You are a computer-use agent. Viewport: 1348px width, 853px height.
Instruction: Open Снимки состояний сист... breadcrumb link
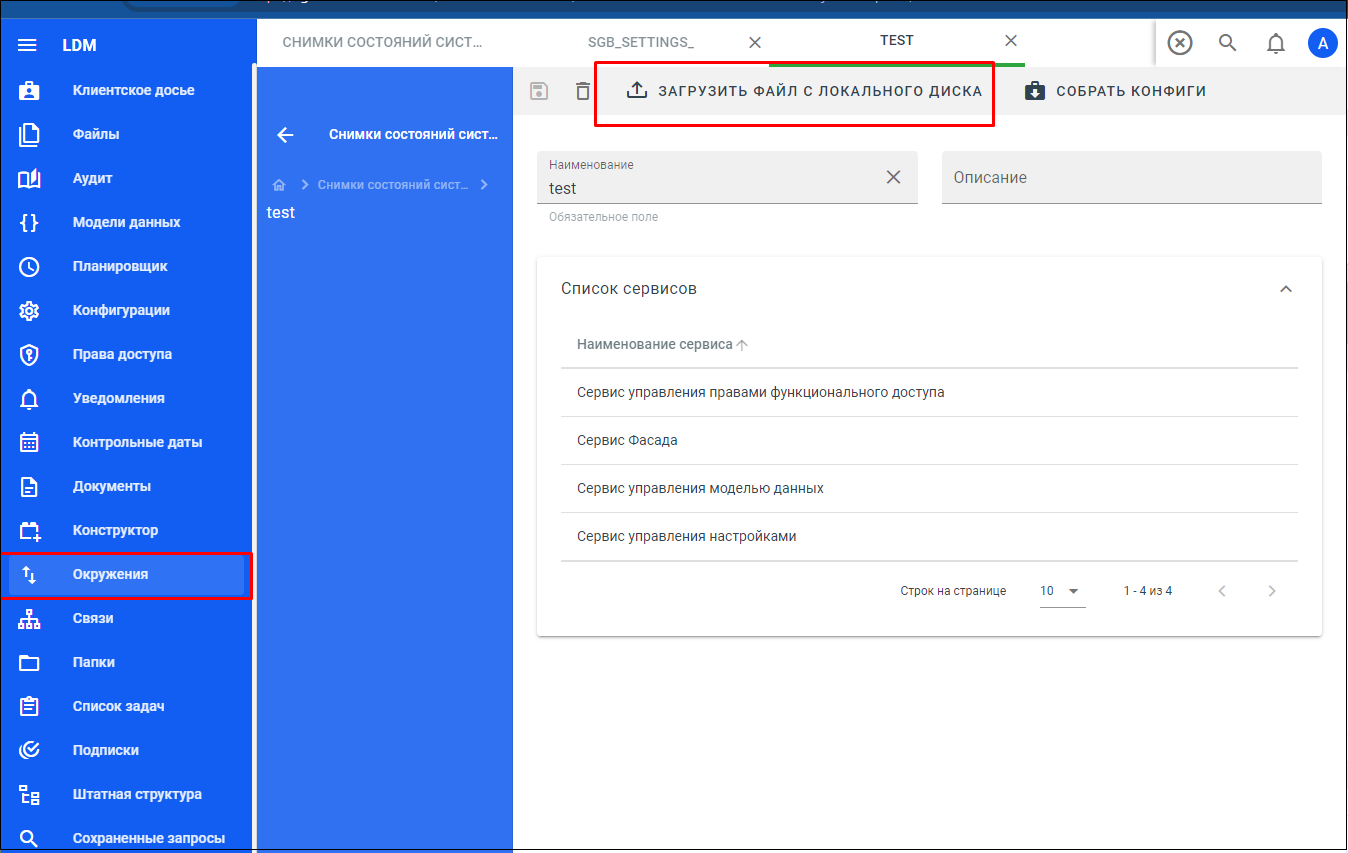pyautogui.click(x=393, y=185)
